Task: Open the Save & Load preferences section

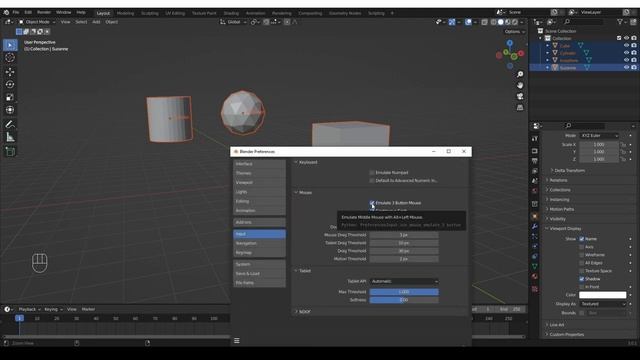Action: click(259, 273)
